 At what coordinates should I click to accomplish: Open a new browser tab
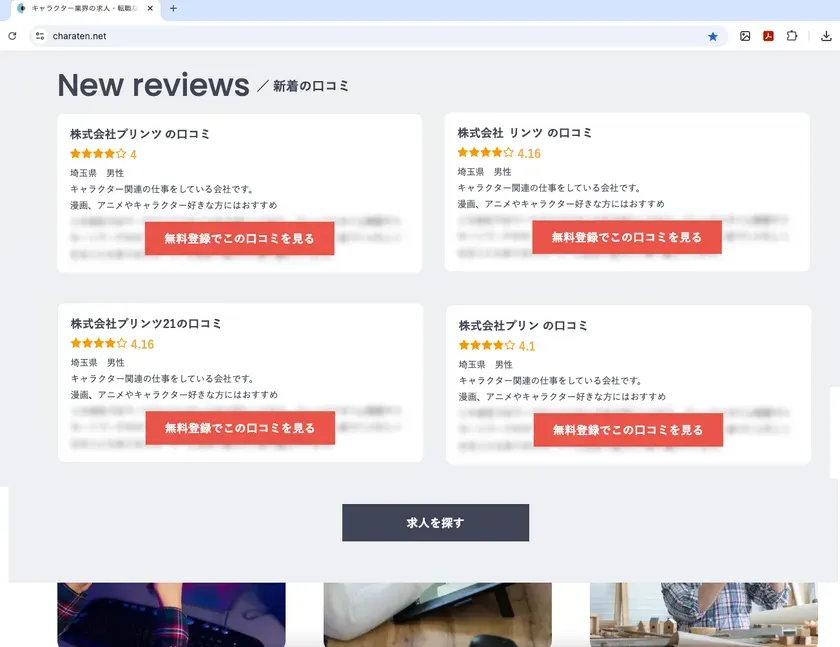pos(174,10)
